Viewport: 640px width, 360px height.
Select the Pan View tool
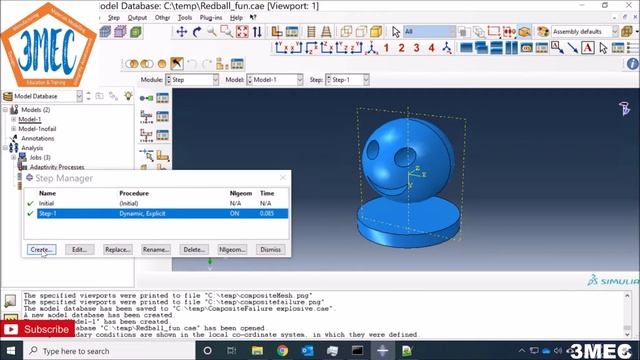tap(182, 32)
